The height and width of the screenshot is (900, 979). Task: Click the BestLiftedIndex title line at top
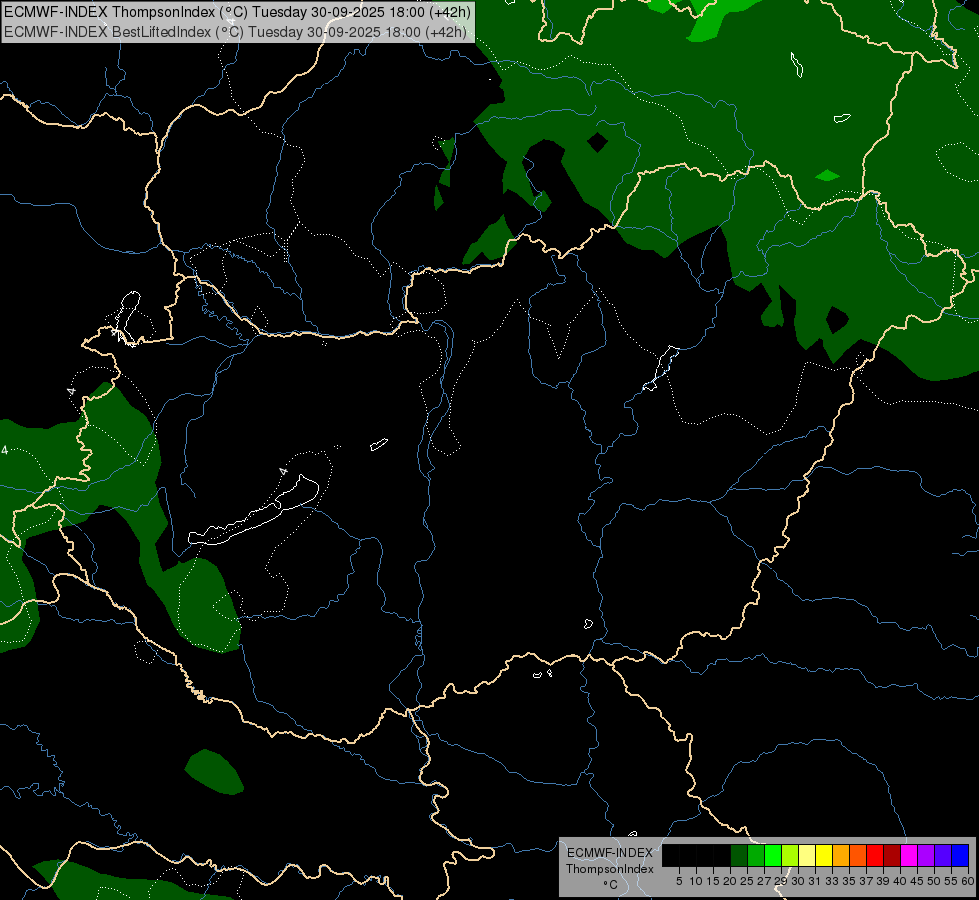click(235, 32)
